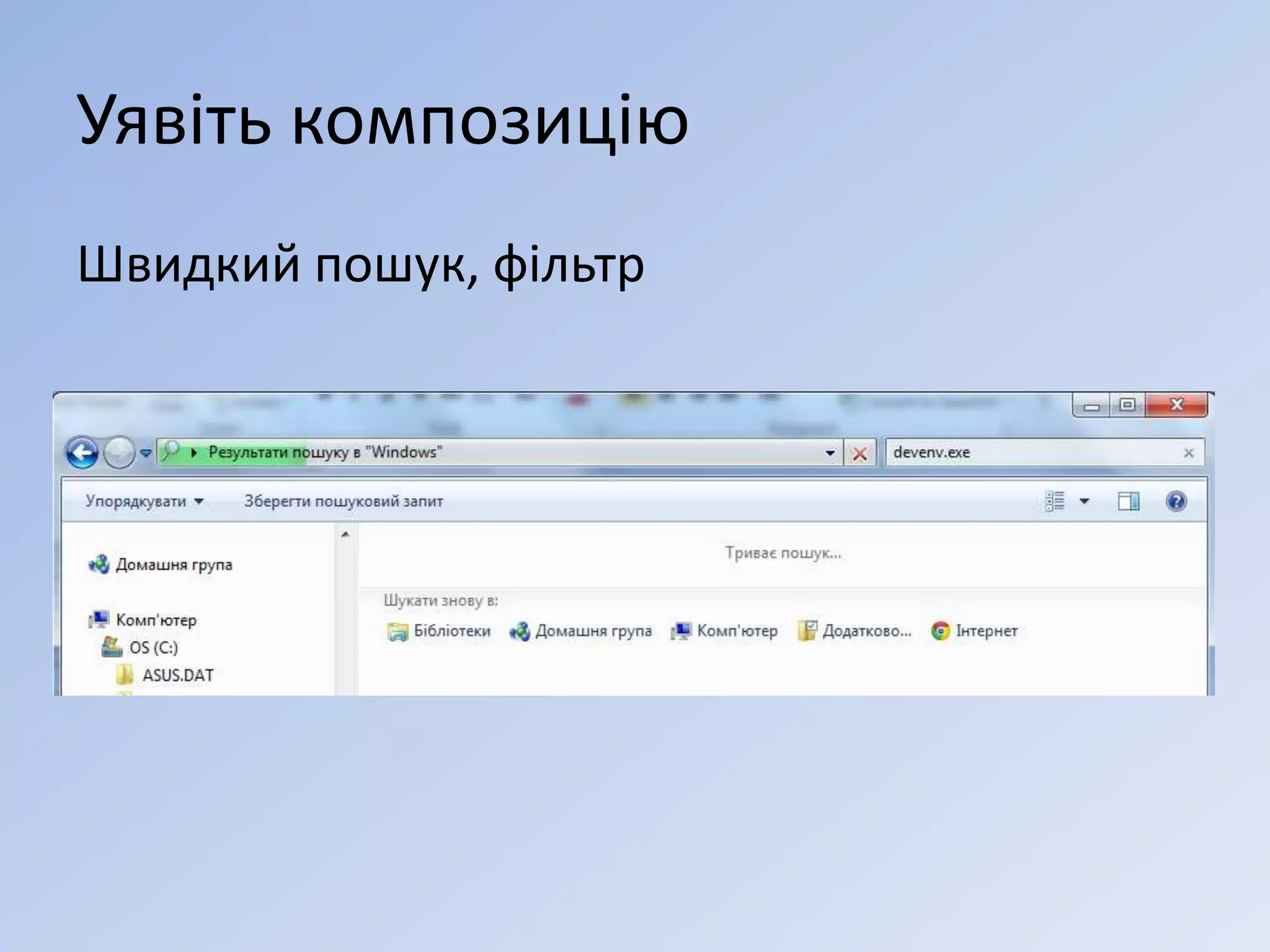Screen dimensions: 1270x952
Task: Clear the devenv.exe search text
Action: click(x=1189, y=453)
